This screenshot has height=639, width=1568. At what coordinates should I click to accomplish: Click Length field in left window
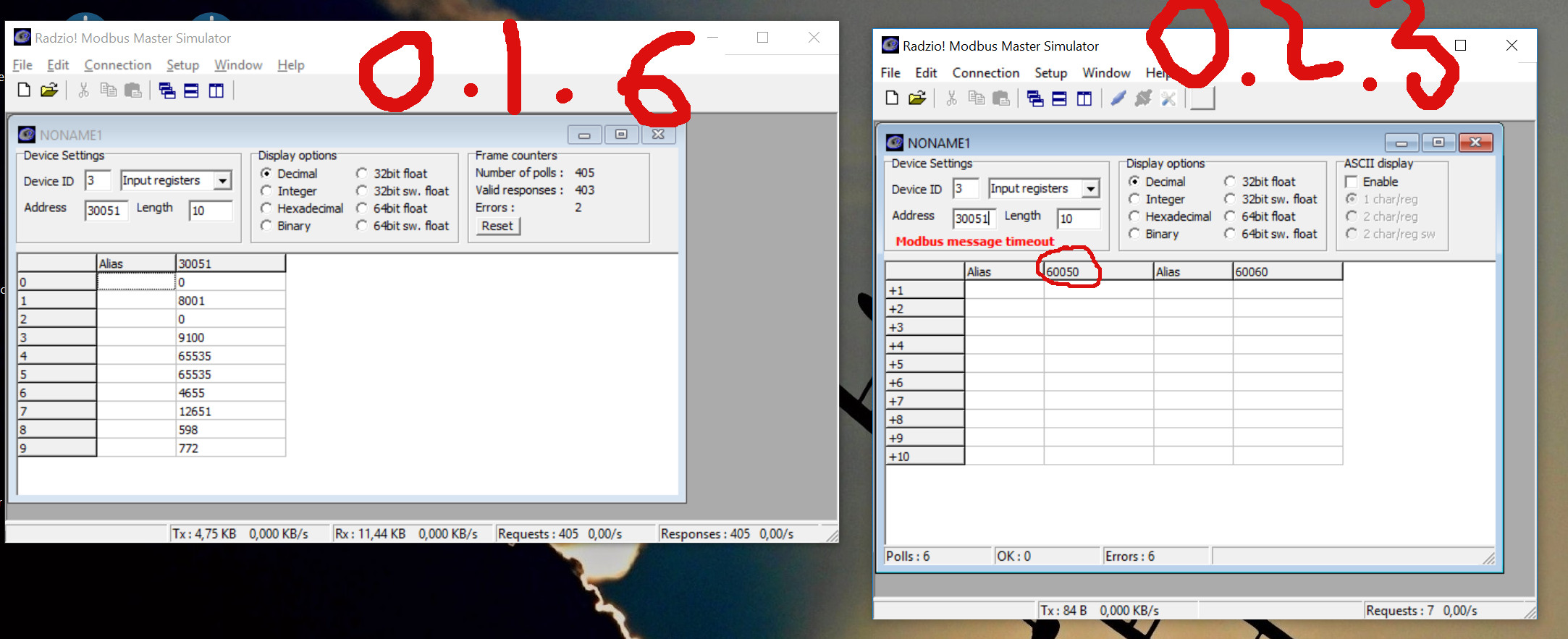[210, 211]
